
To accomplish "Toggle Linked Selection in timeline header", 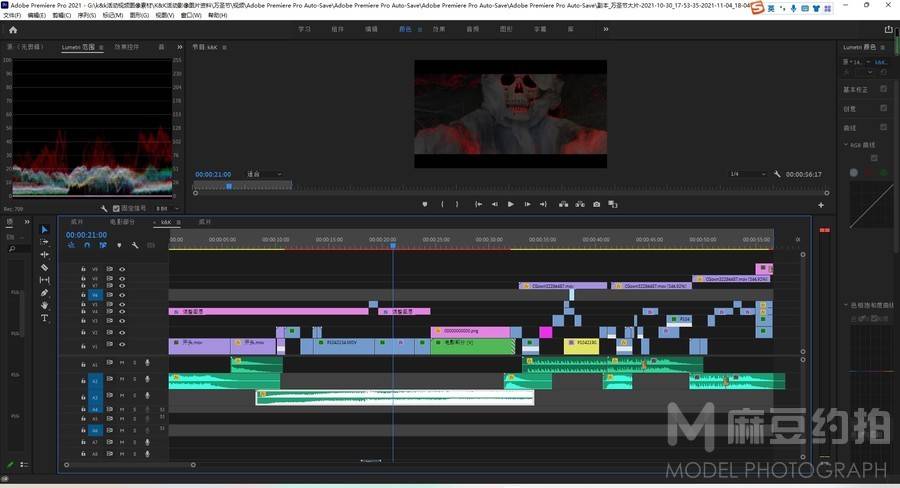I will [x=103, y=245].
